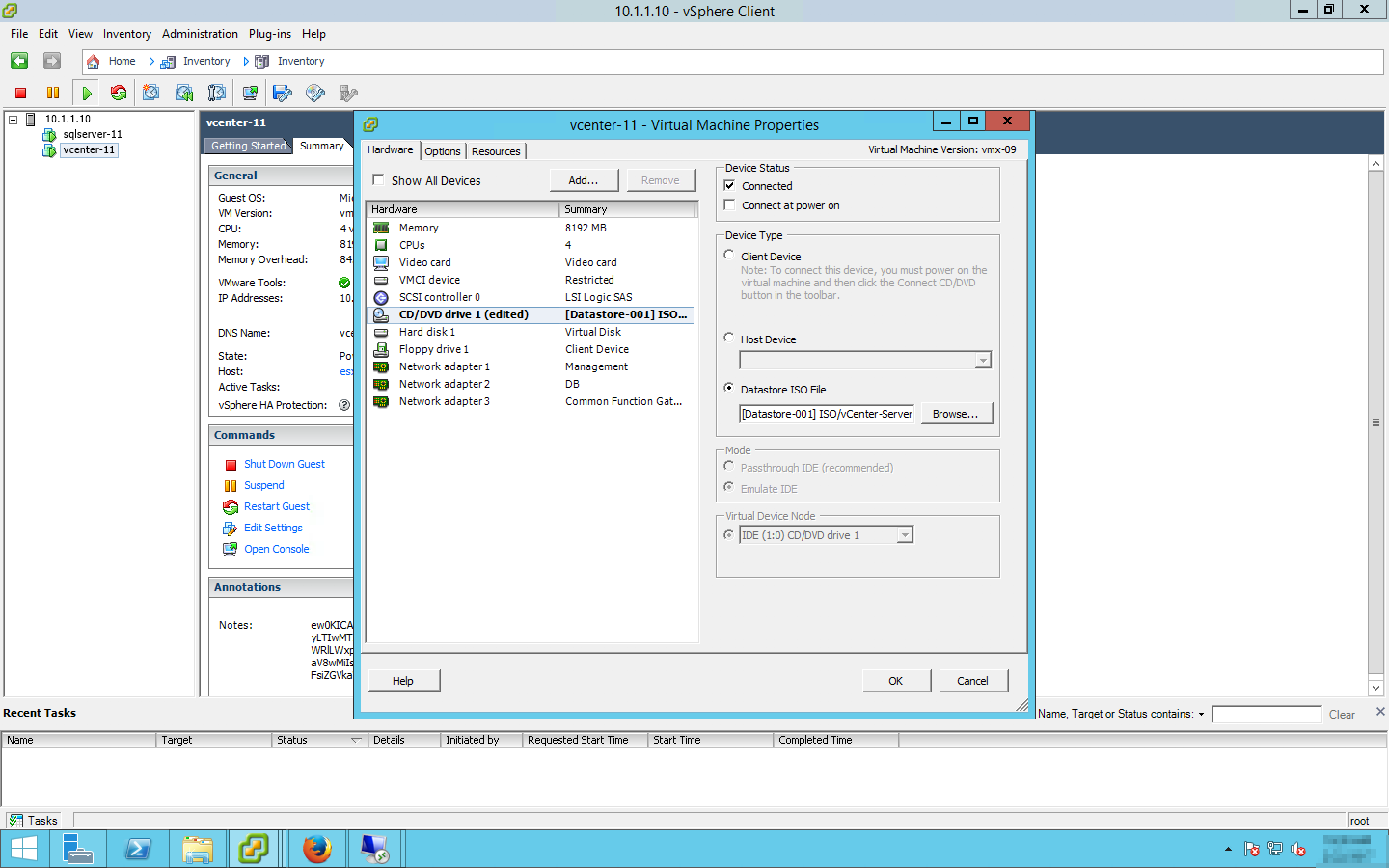Select the Client Device radio button
The height and width of the screenshot is (868, 1389).
(729, 255)
